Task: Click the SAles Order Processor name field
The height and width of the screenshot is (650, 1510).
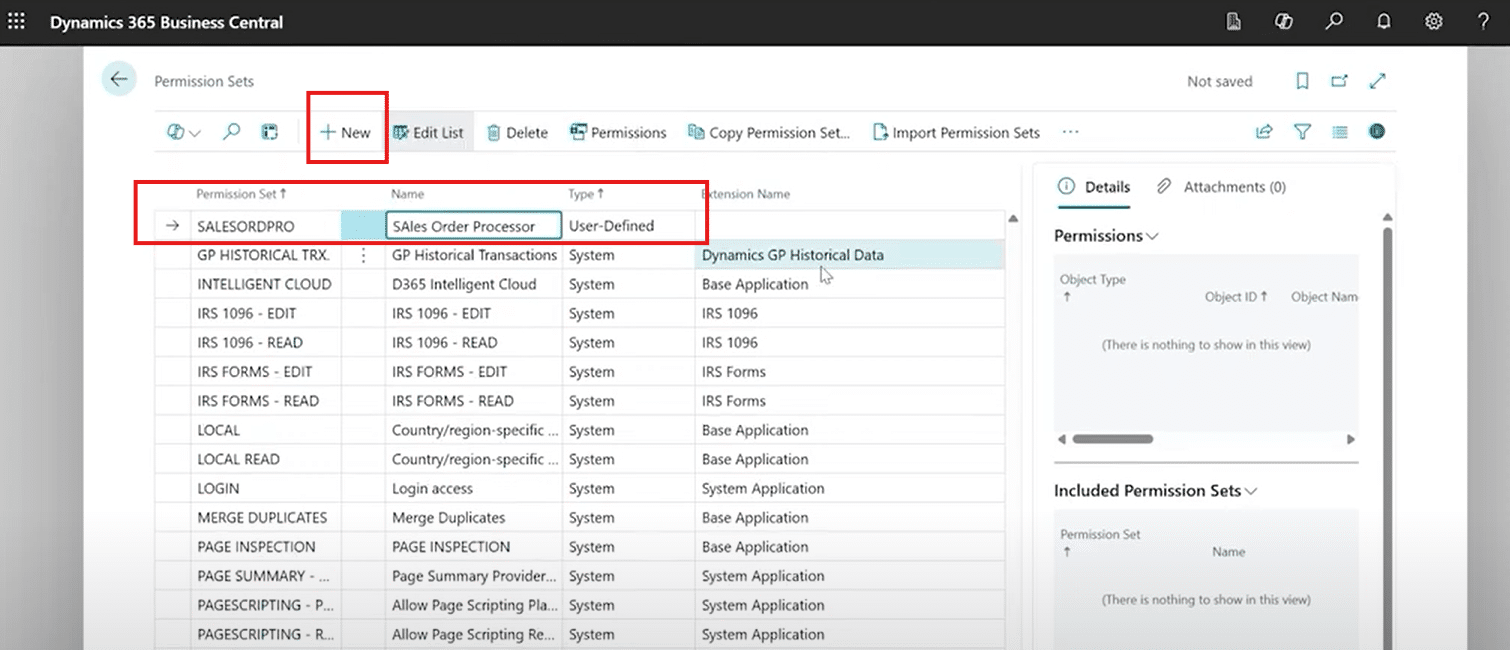Action: point(474,226)
